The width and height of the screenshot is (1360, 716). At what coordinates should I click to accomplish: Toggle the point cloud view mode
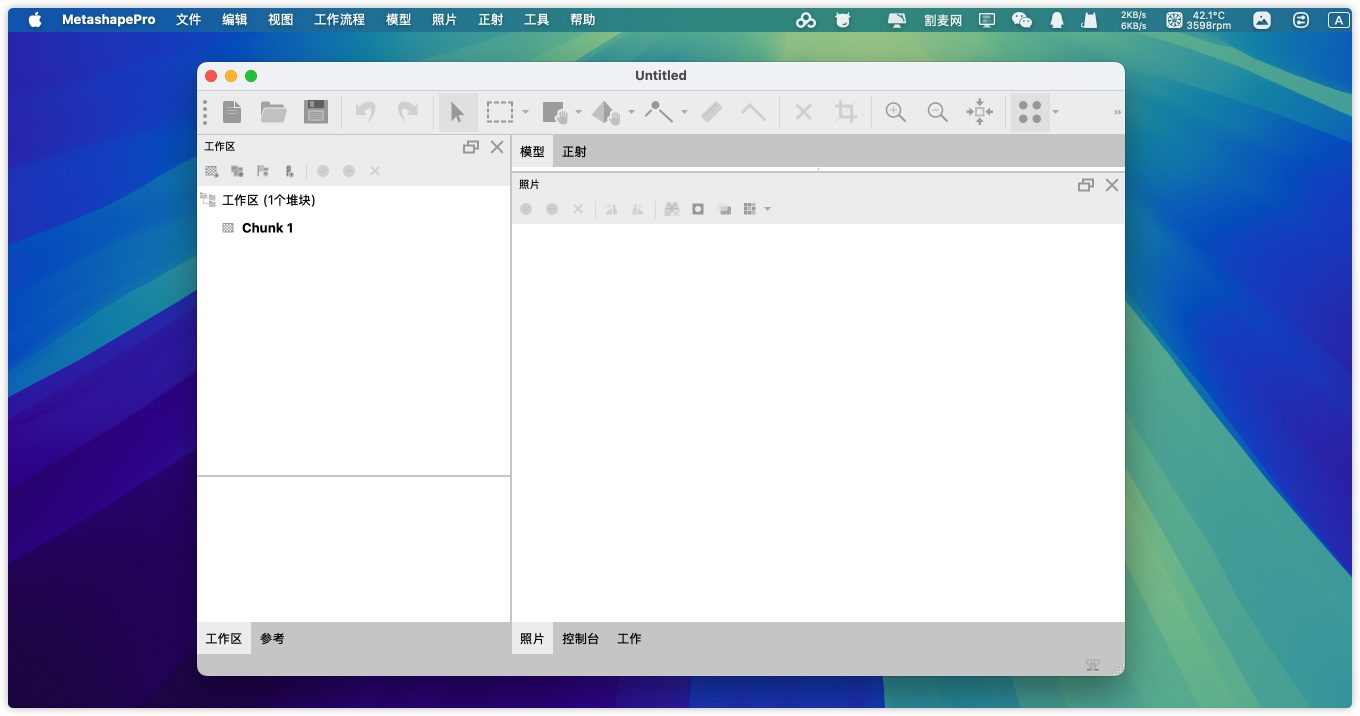1029,112
